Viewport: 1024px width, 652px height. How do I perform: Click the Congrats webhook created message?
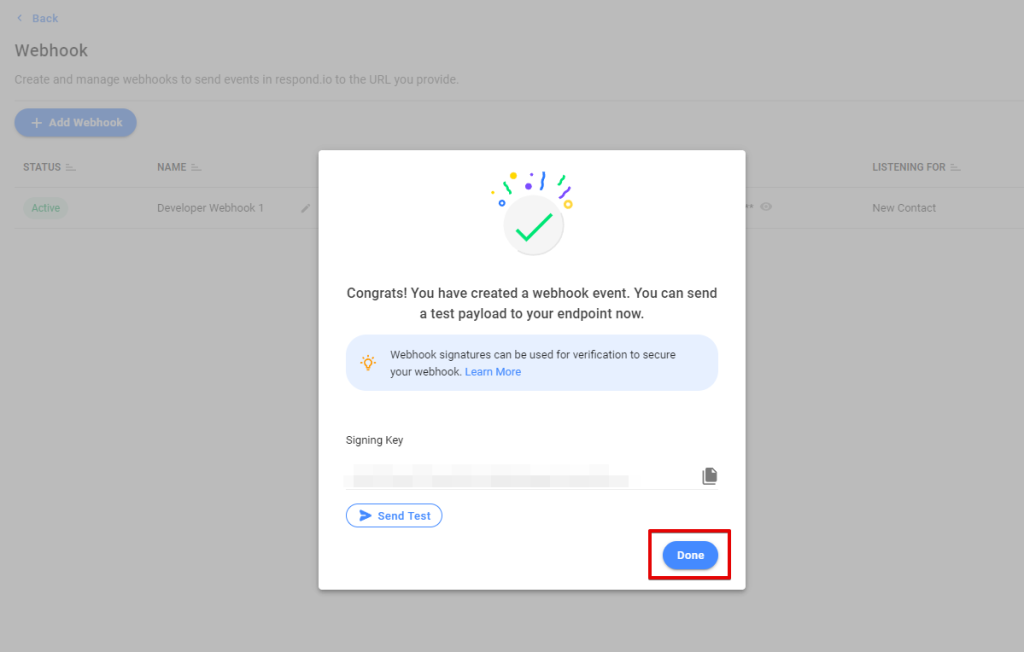(531, 303)
